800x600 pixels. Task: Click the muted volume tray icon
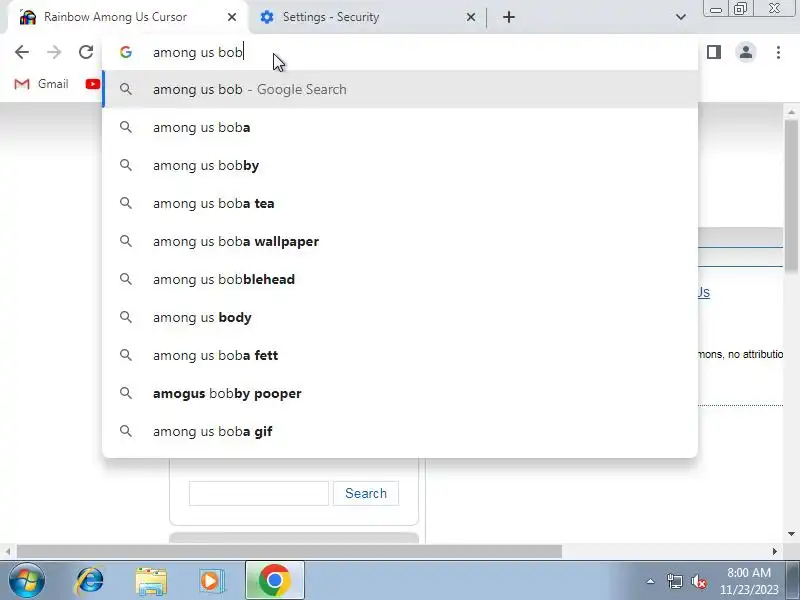click(698, 581)
